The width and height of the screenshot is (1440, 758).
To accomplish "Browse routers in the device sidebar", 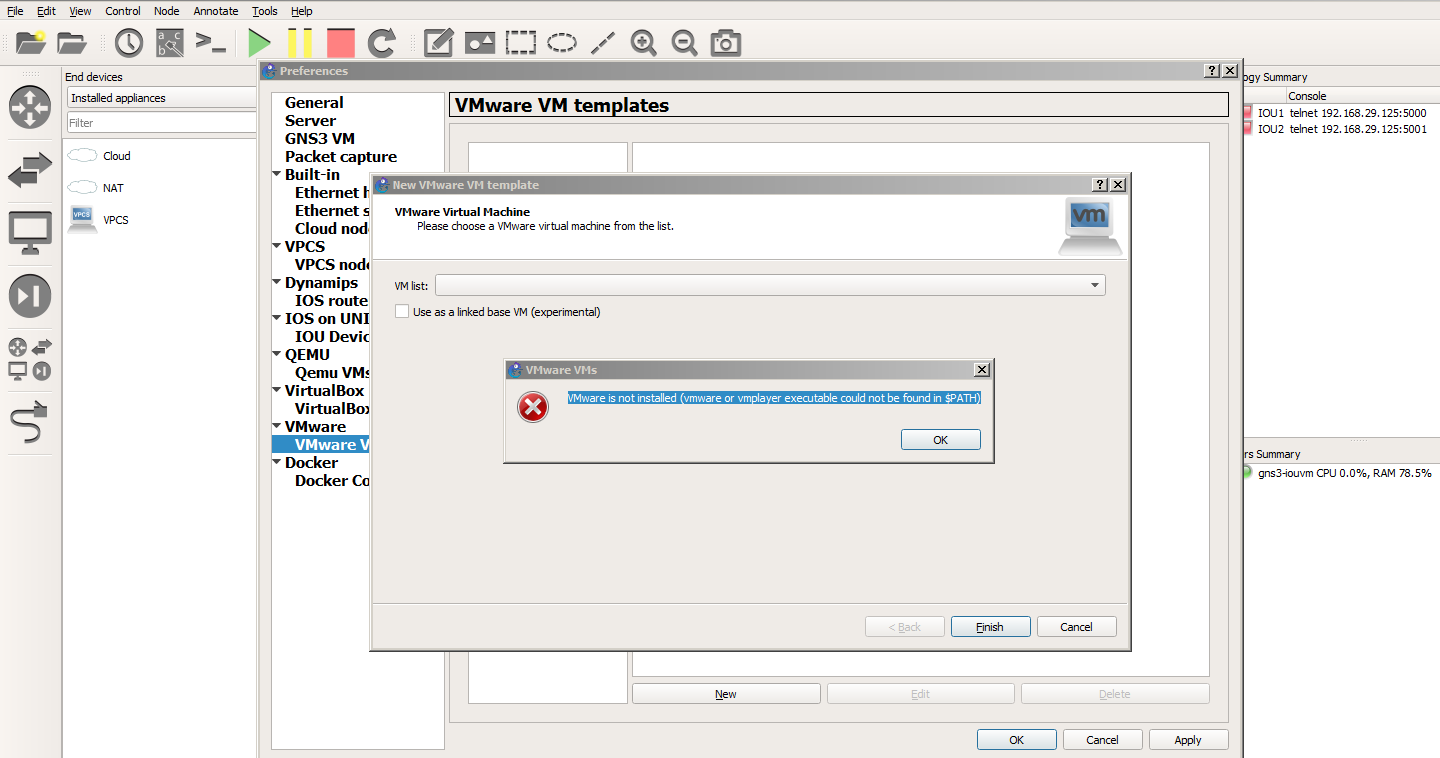I will coord(30,107).
